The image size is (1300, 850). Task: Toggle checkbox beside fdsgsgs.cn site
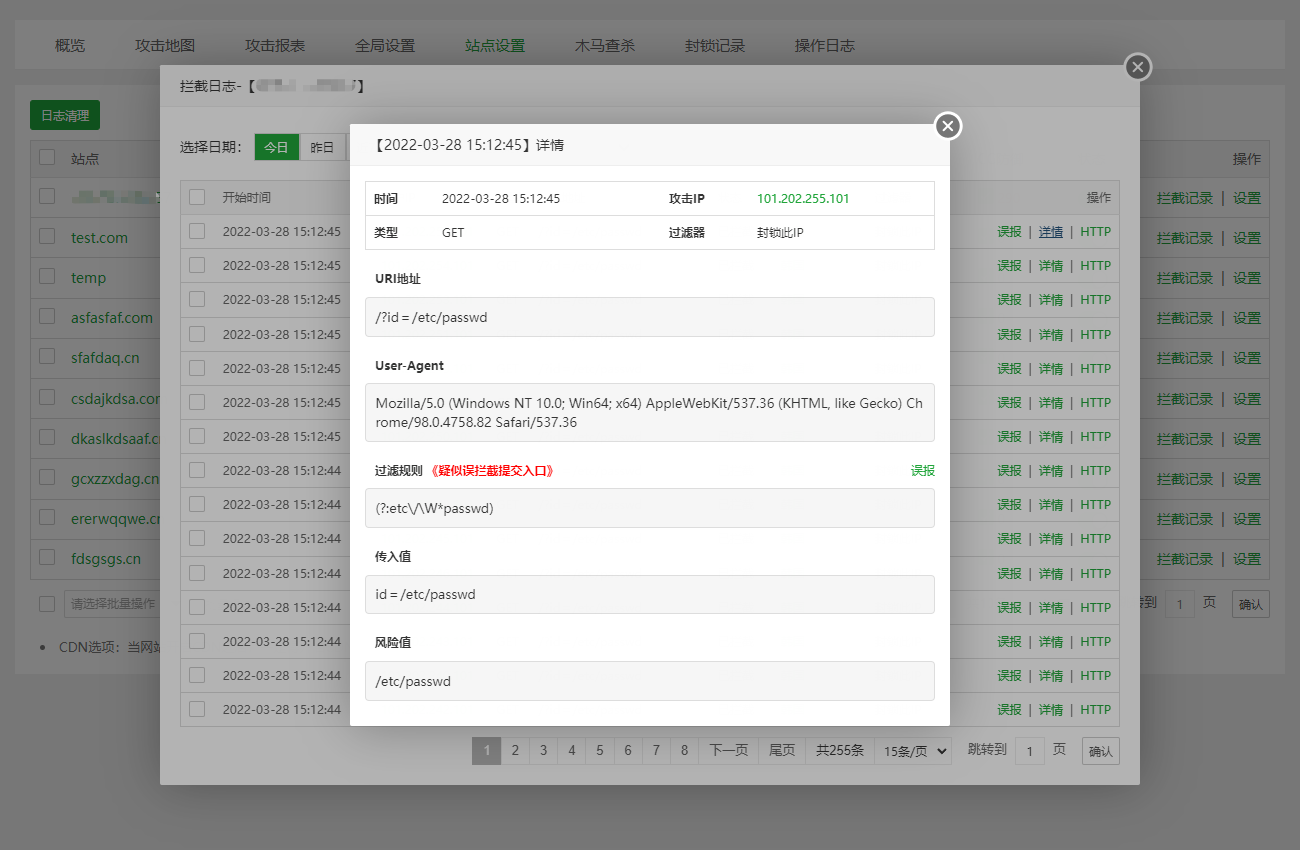[47, 557]
